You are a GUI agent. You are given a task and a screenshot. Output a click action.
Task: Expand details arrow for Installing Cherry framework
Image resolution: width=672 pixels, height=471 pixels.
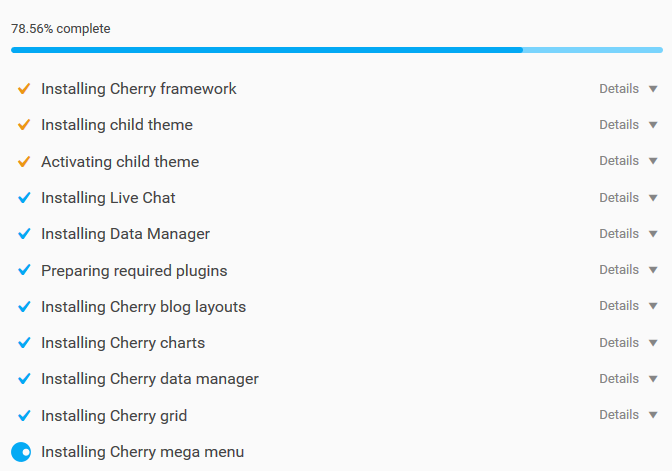pos(653,89)
